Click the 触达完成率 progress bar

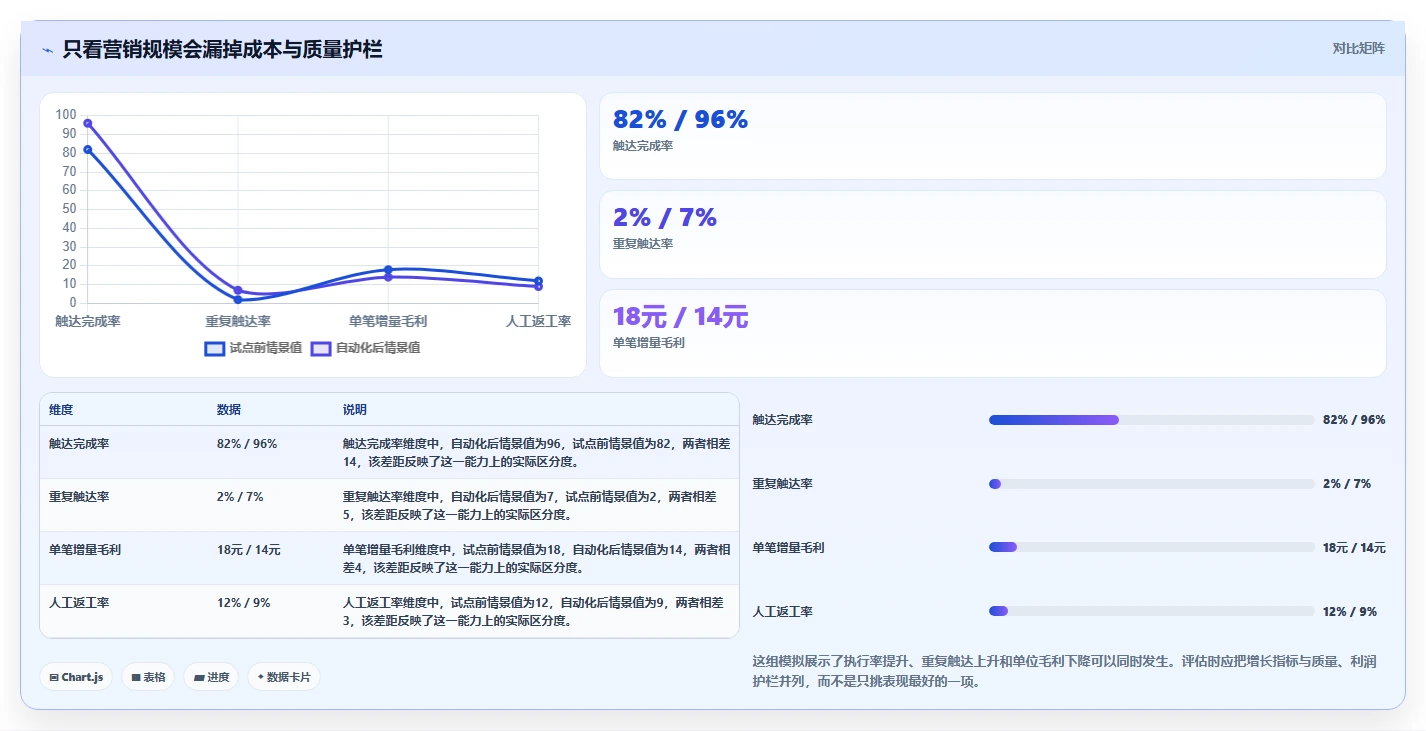point(1151,420)
